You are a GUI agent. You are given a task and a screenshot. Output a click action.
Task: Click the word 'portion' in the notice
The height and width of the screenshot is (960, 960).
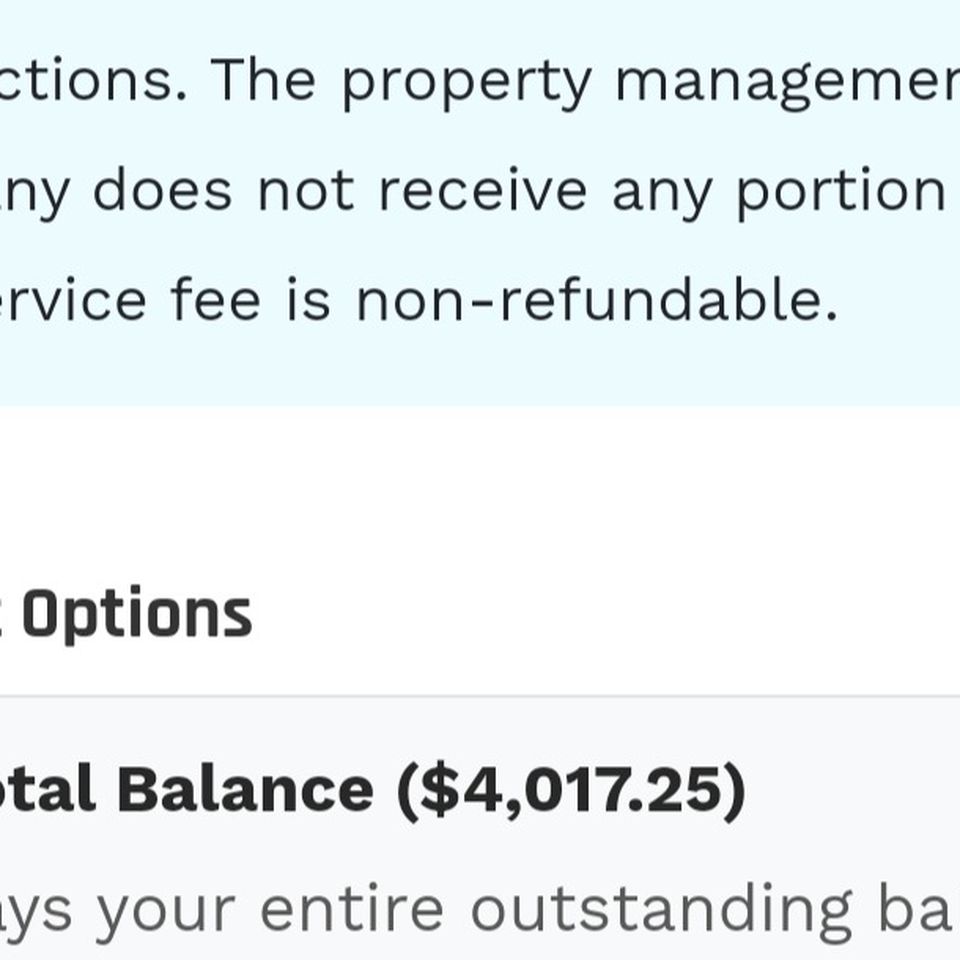pos(841,192)
